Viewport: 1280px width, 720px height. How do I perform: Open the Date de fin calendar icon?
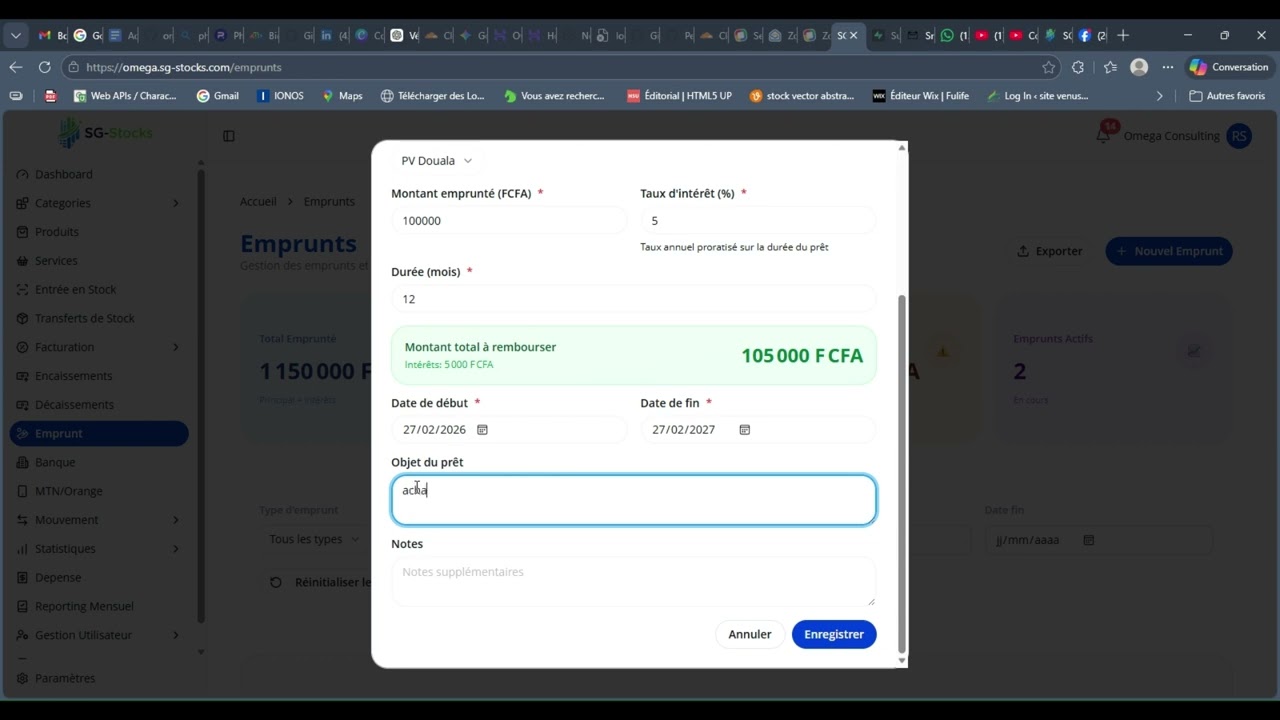[745, 430]
